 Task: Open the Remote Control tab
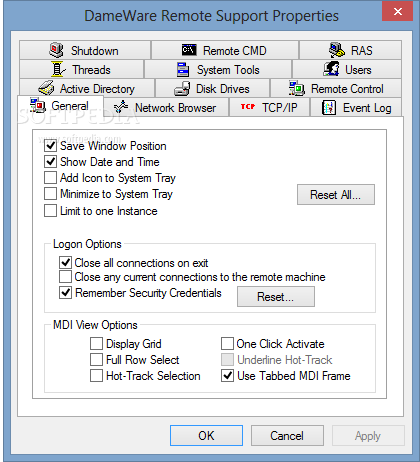pos(336,89)
